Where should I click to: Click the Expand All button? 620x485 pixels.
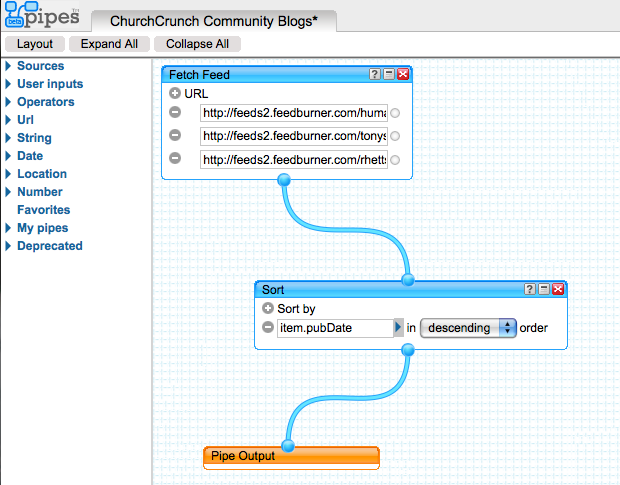click(x=109, y=44)
